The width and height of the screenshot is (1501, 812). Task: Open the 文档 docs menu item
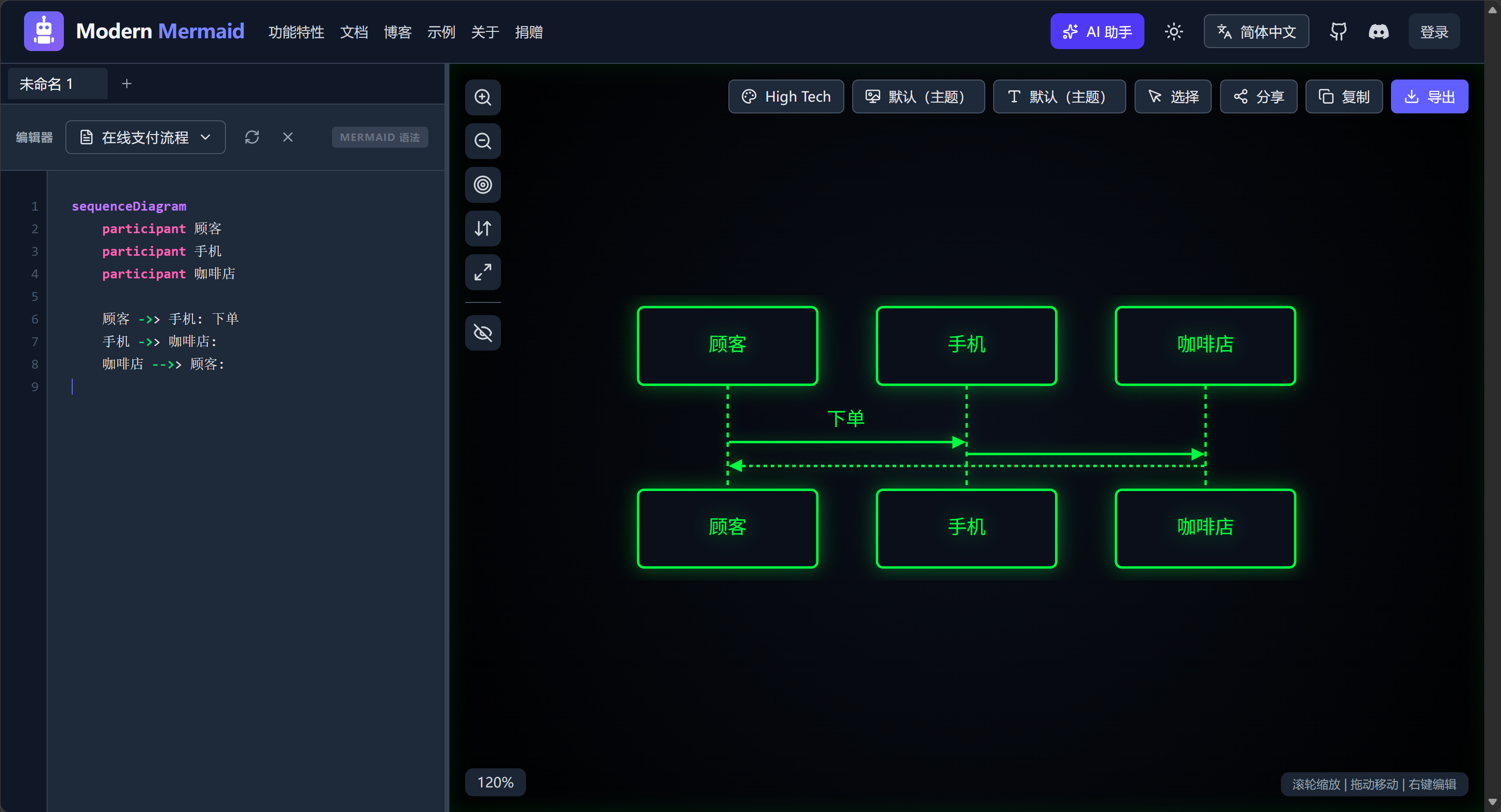coord(354,32)
